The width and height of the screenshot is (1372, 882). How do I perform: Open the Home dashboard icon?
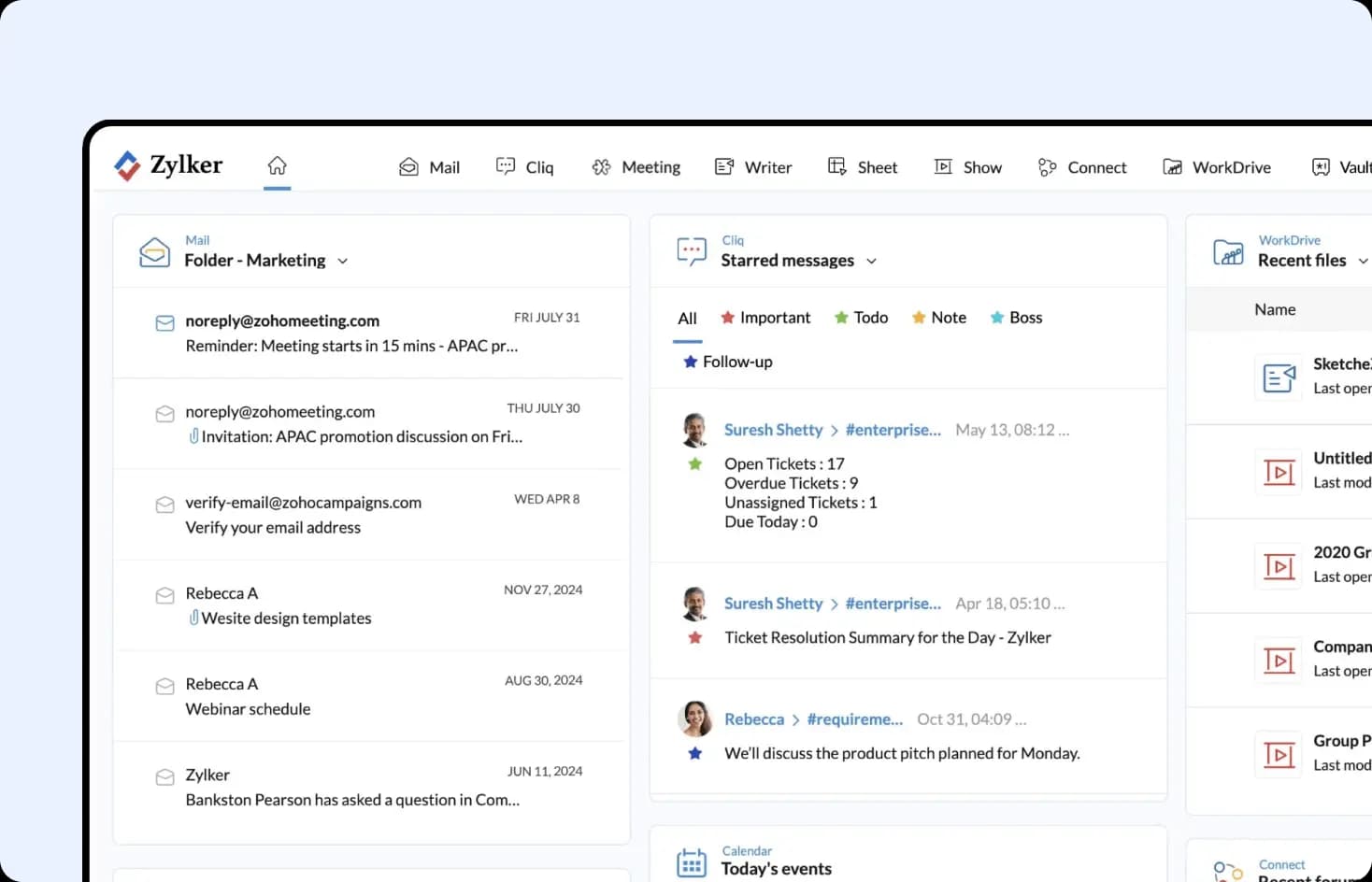277,165
